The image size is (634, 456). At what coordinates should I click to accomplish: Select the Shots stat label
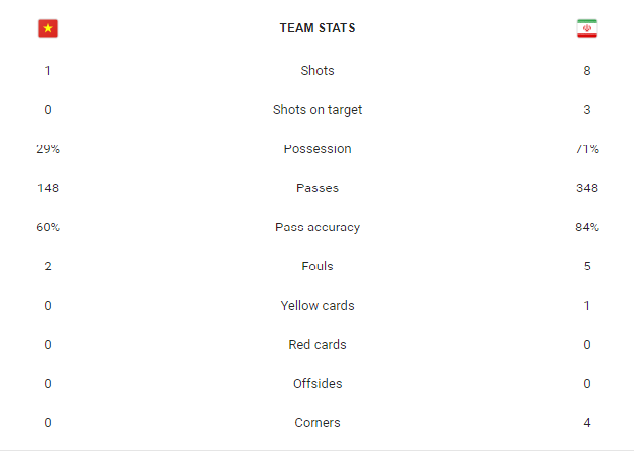pyautogui.click(x=317, y=71)
